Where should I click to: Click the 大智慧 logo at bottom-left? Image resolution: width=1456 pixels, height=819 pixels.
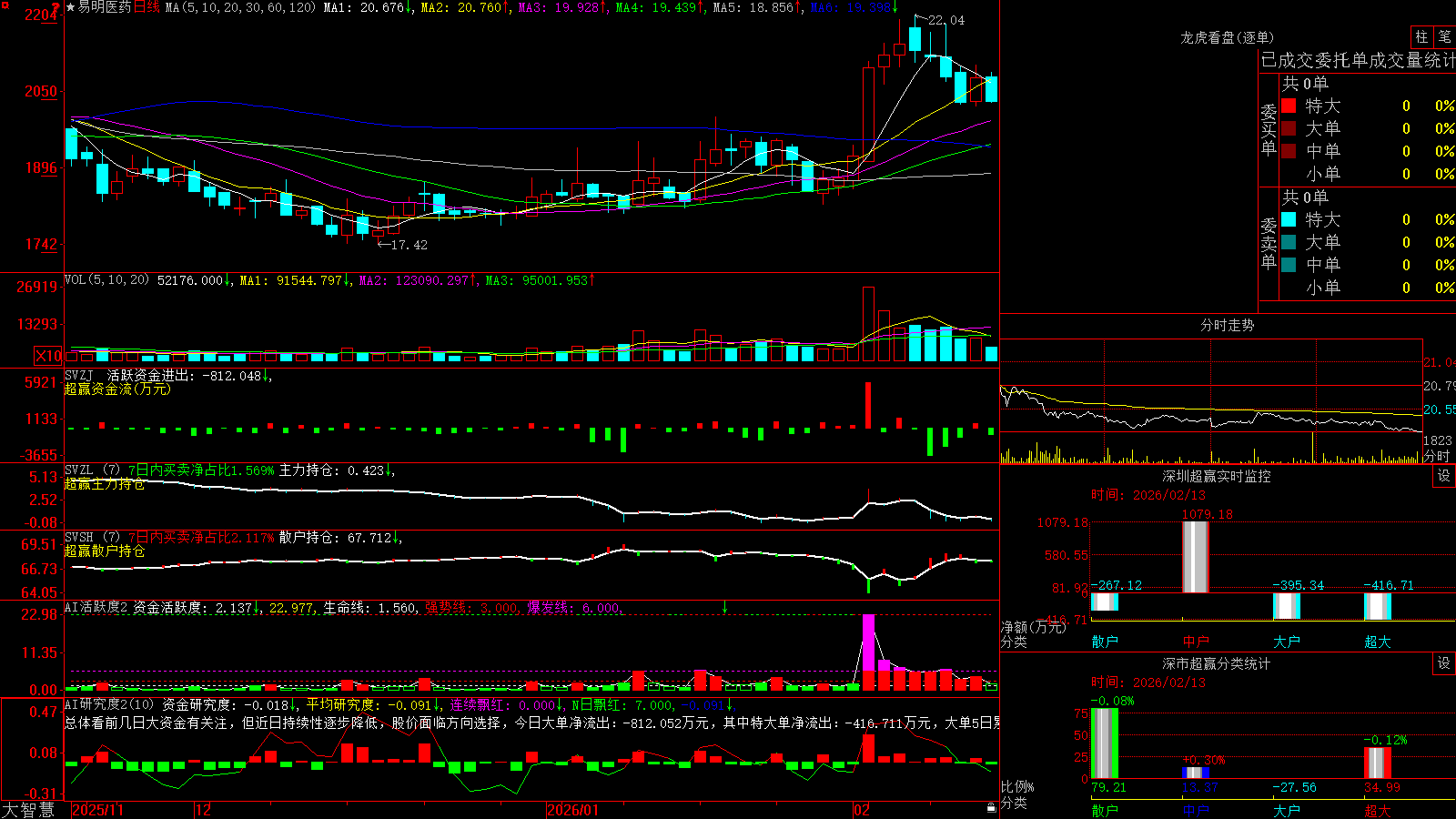(28, 810)
